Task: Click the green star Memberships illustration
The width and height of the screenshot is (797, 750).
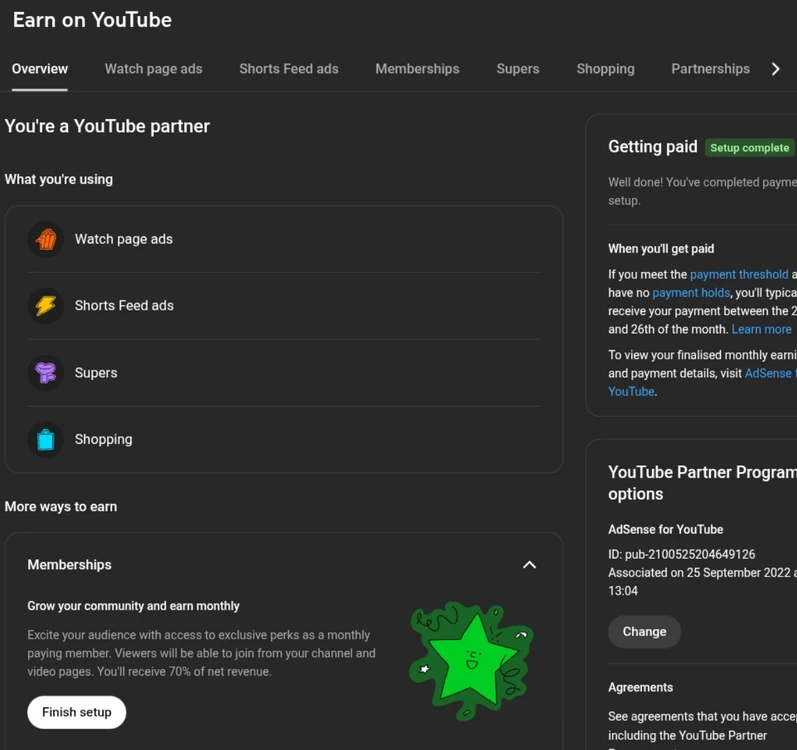Action: (x=471, y=661)
